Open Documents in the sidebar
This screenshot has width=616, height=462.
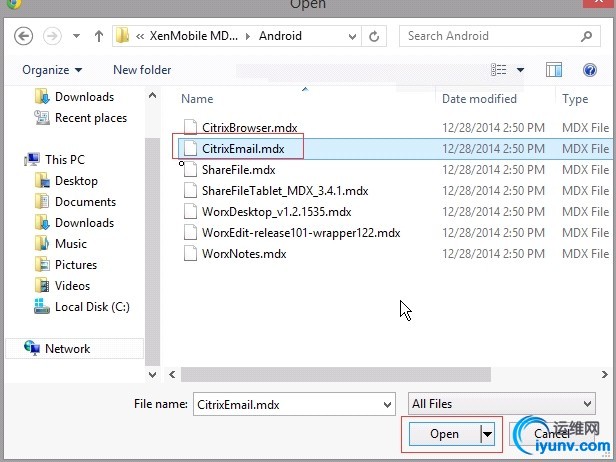pos(75,202)
